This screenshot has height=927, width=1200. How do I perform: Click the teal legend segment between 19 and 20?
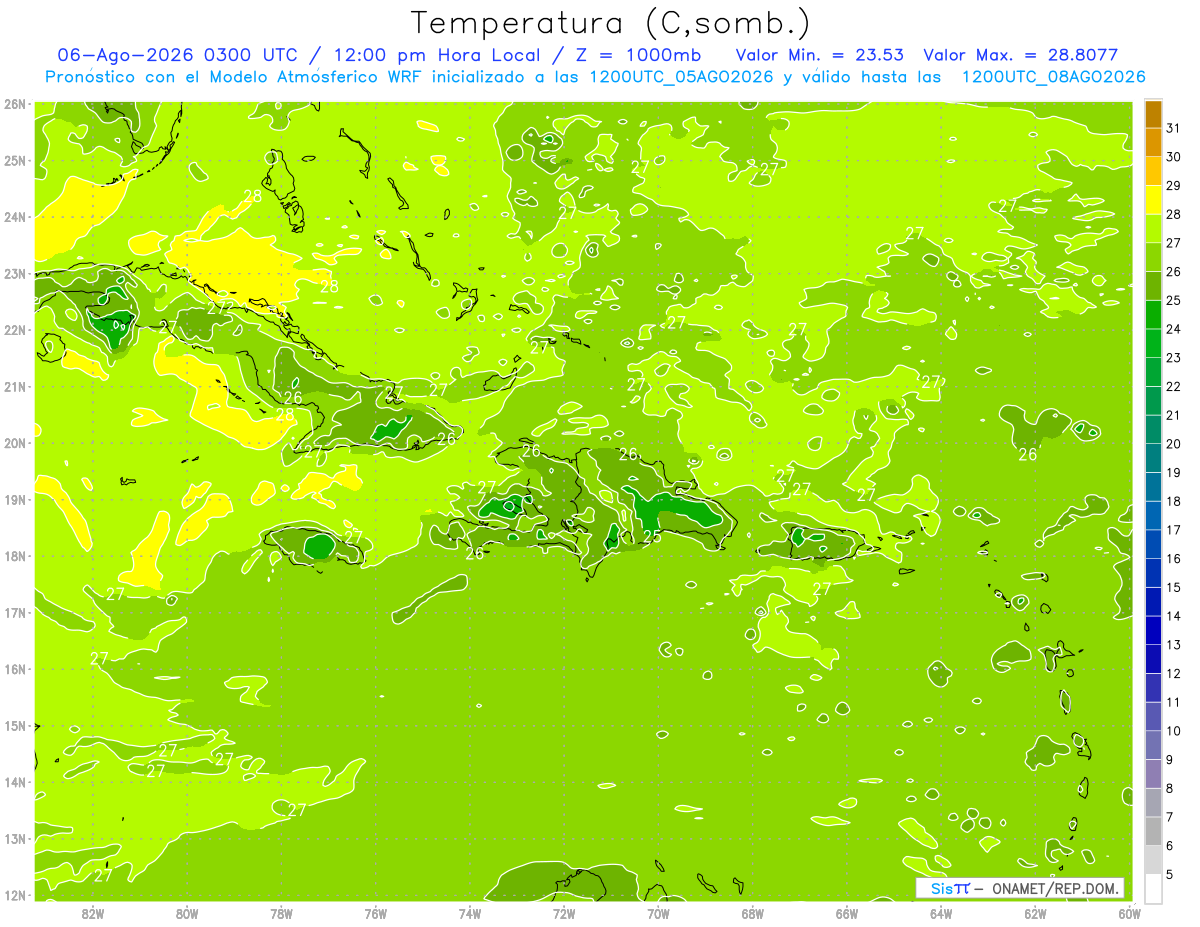pos(1153,459)
